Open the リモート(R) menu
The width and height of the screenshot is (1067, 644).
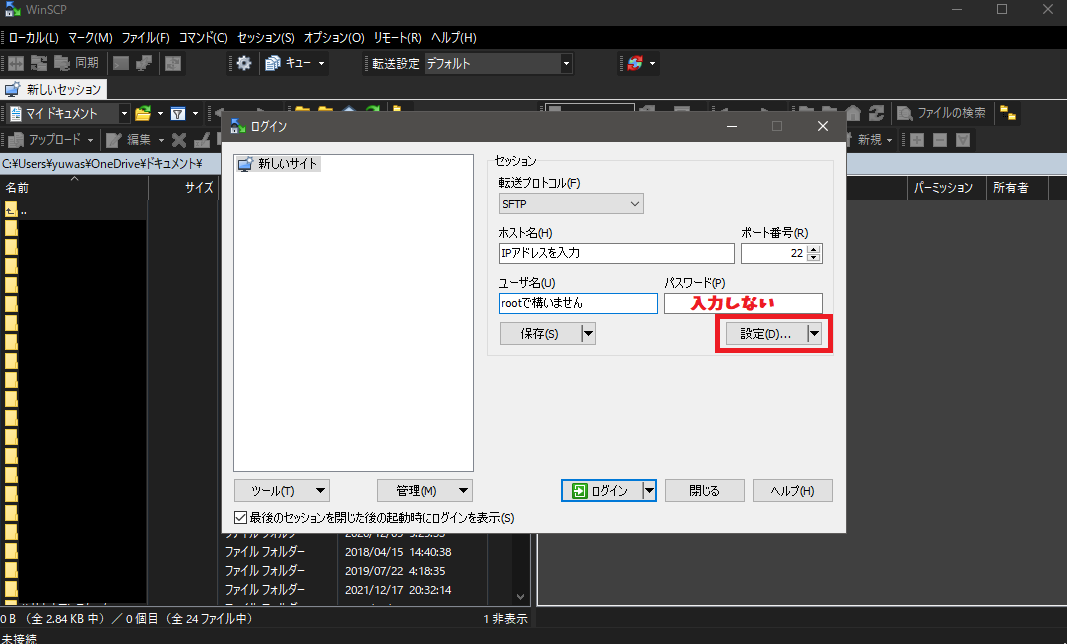tap(397, 37)
